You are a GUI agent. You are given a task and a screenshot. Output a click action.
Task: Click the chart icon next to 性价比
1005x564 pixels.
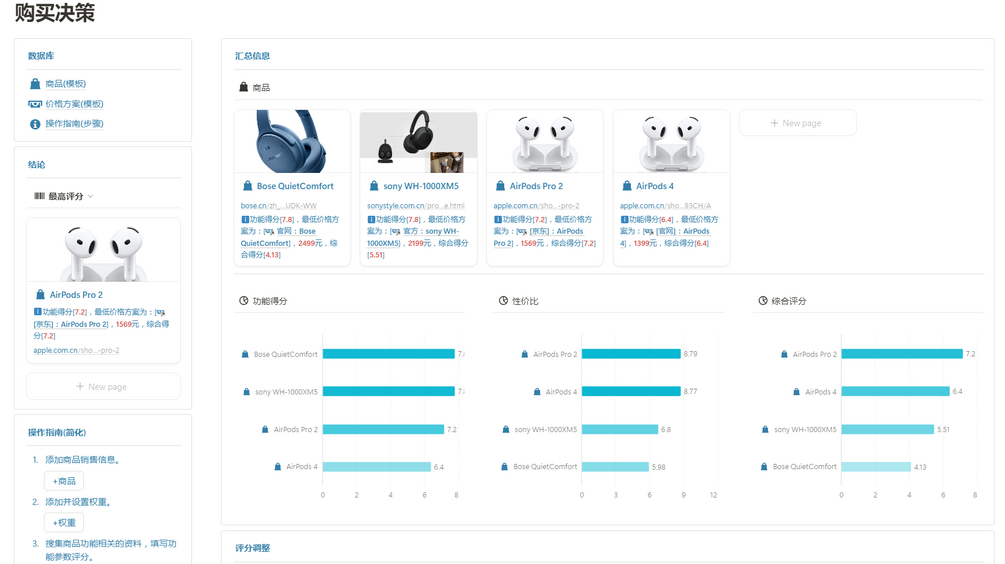tap(503, 301)
